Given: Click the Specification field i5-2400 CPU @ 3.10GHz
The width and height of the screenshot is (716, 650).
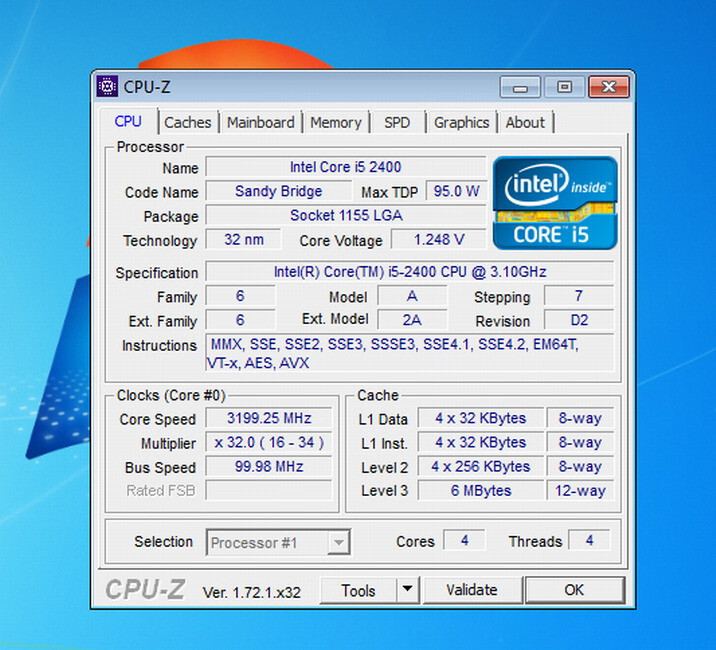Looking at the screenshot, I should pos(410,272).
